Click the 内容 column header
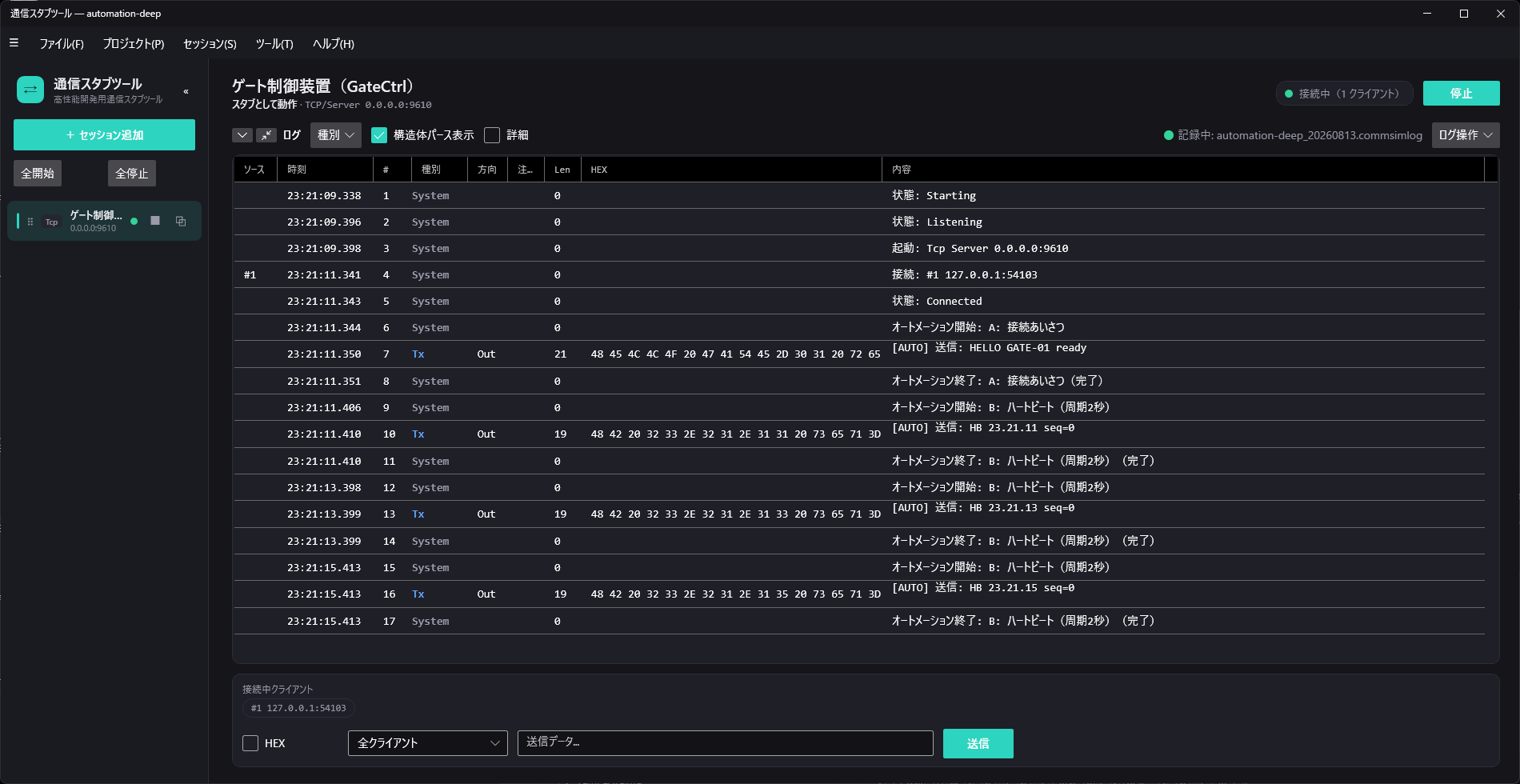 1183,170
